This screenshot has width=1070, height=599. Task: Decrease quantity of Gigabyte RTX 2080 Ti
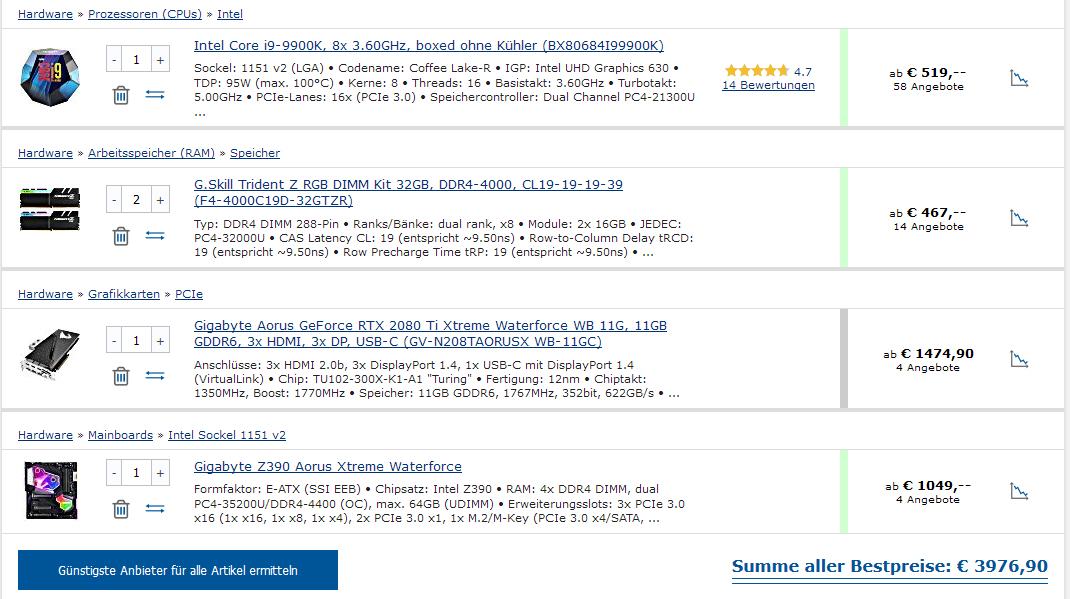(x=114, y=340)
